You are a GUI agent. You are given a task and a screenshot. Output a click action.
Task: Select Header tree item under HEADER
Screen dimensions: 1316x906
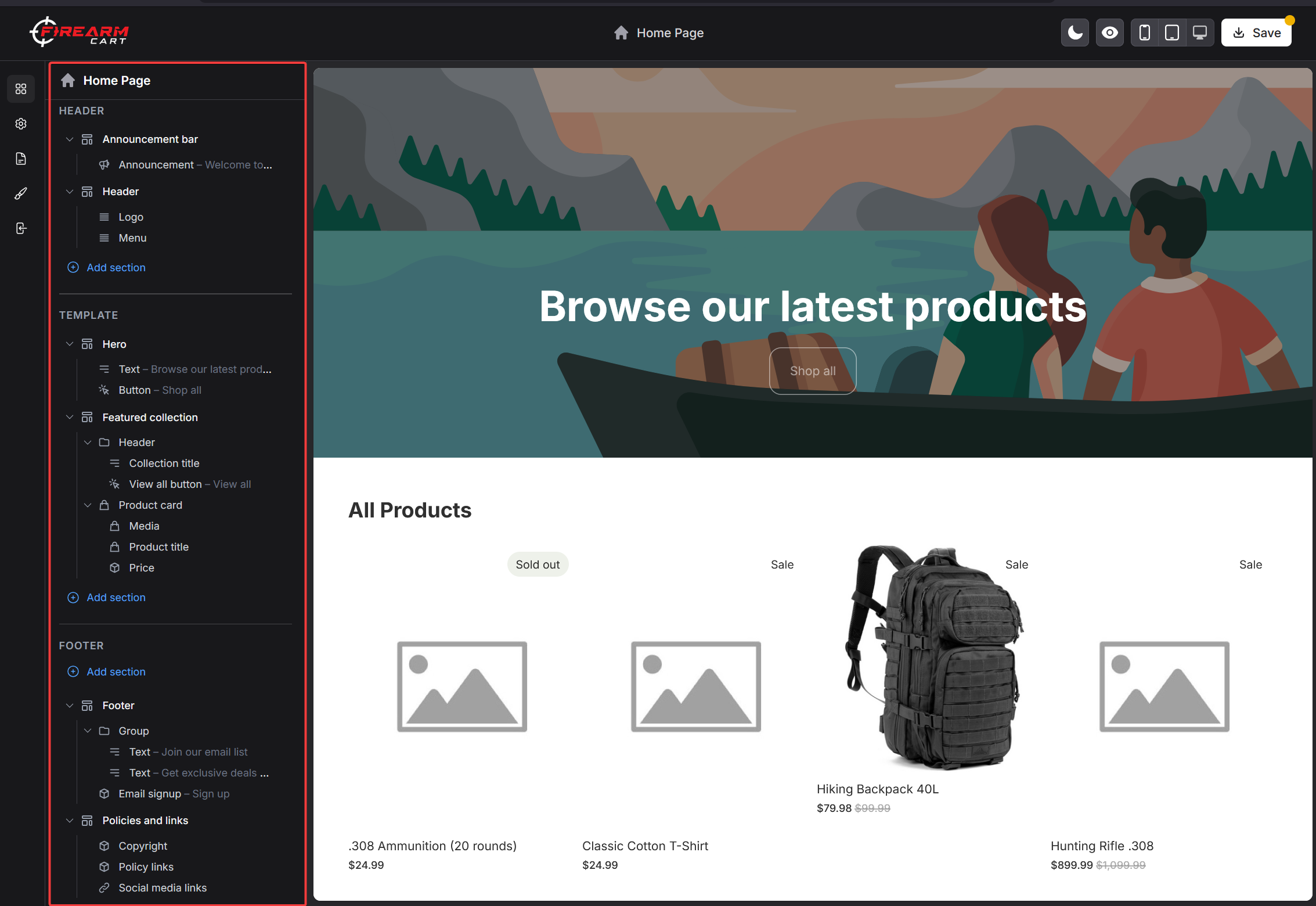121,192
